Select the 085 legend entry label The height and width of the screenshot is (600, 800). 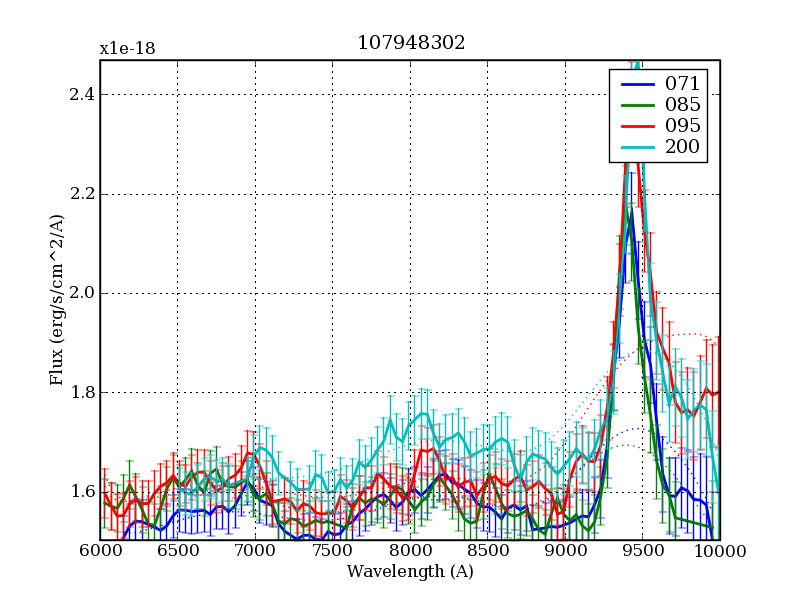coord(682,104)
